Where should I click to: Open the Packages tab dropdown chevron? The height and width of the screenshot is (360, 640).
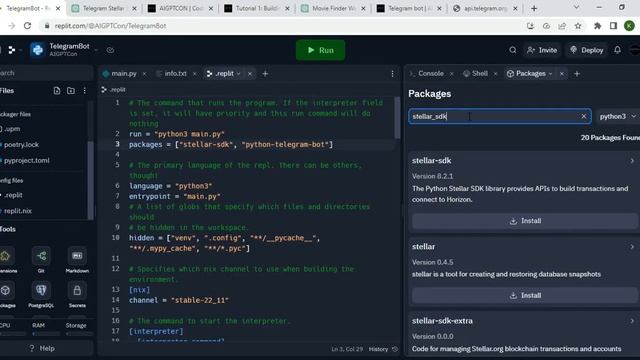(551, 74)
